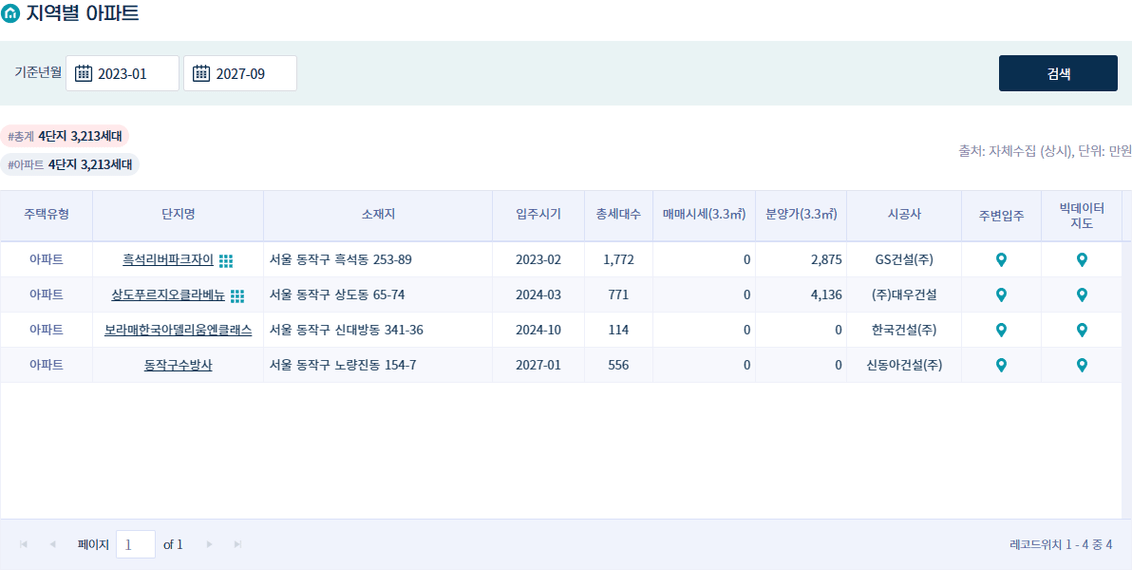Focus the page number input field
Screen dimensions: 1132x570
pyautogui.click(x=136, y=545)
